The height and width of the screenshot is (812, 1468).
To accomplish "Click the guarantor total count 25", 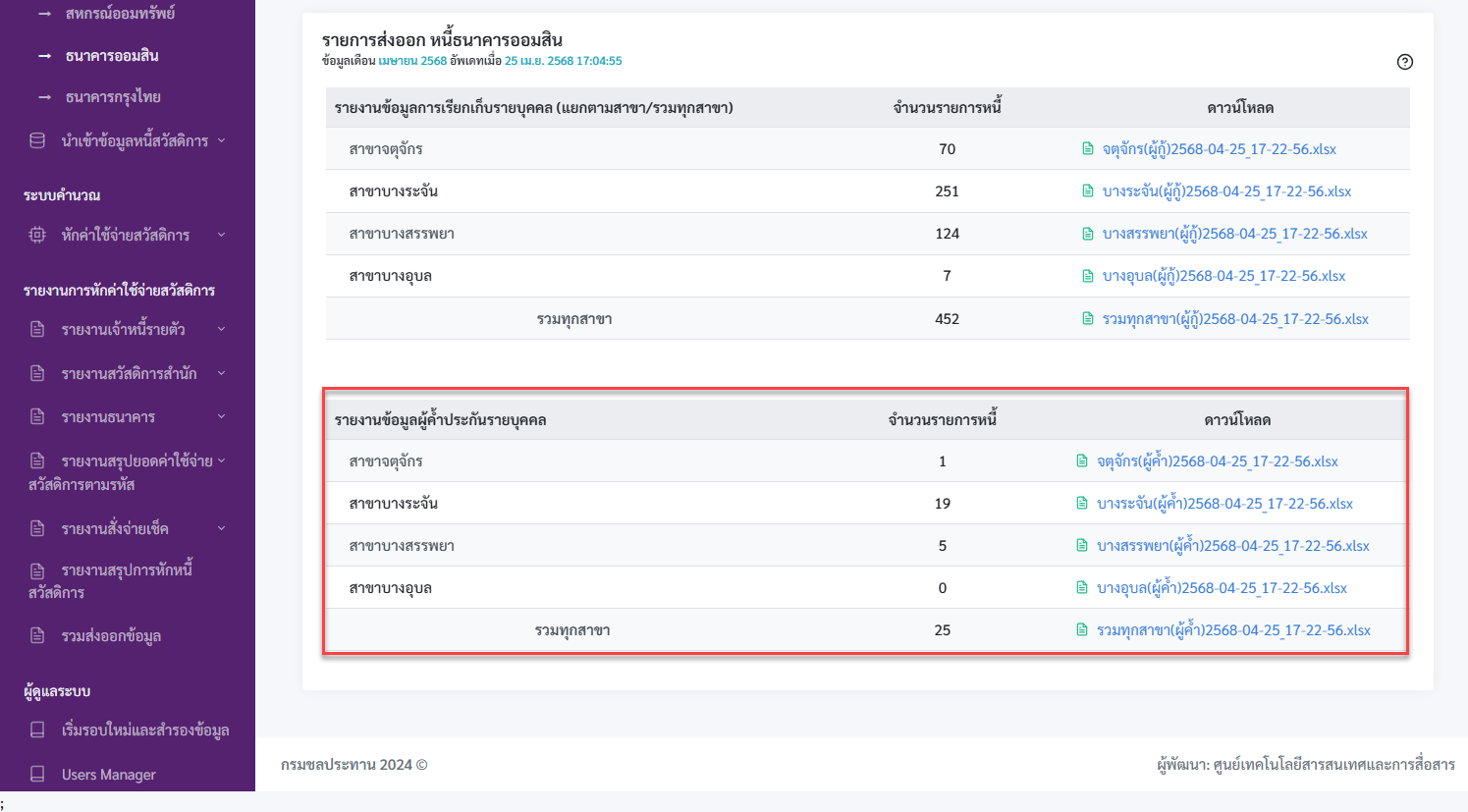I will point(943,630).
